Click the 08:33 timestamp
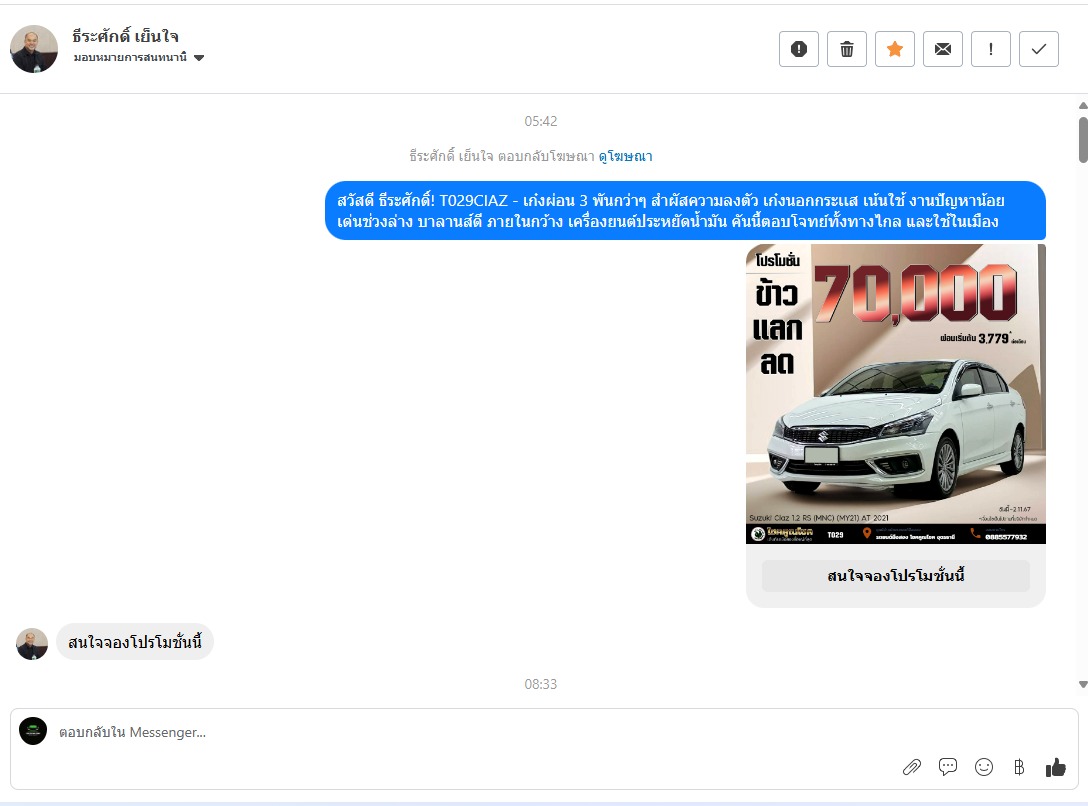This screenshot has height=806, width=1088. tap(541, 685)
